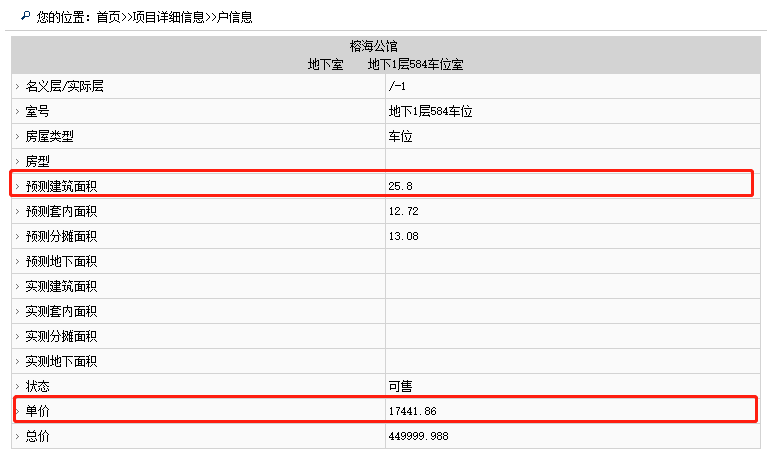
Task: Click the 总价 row label
Action: 37,436
